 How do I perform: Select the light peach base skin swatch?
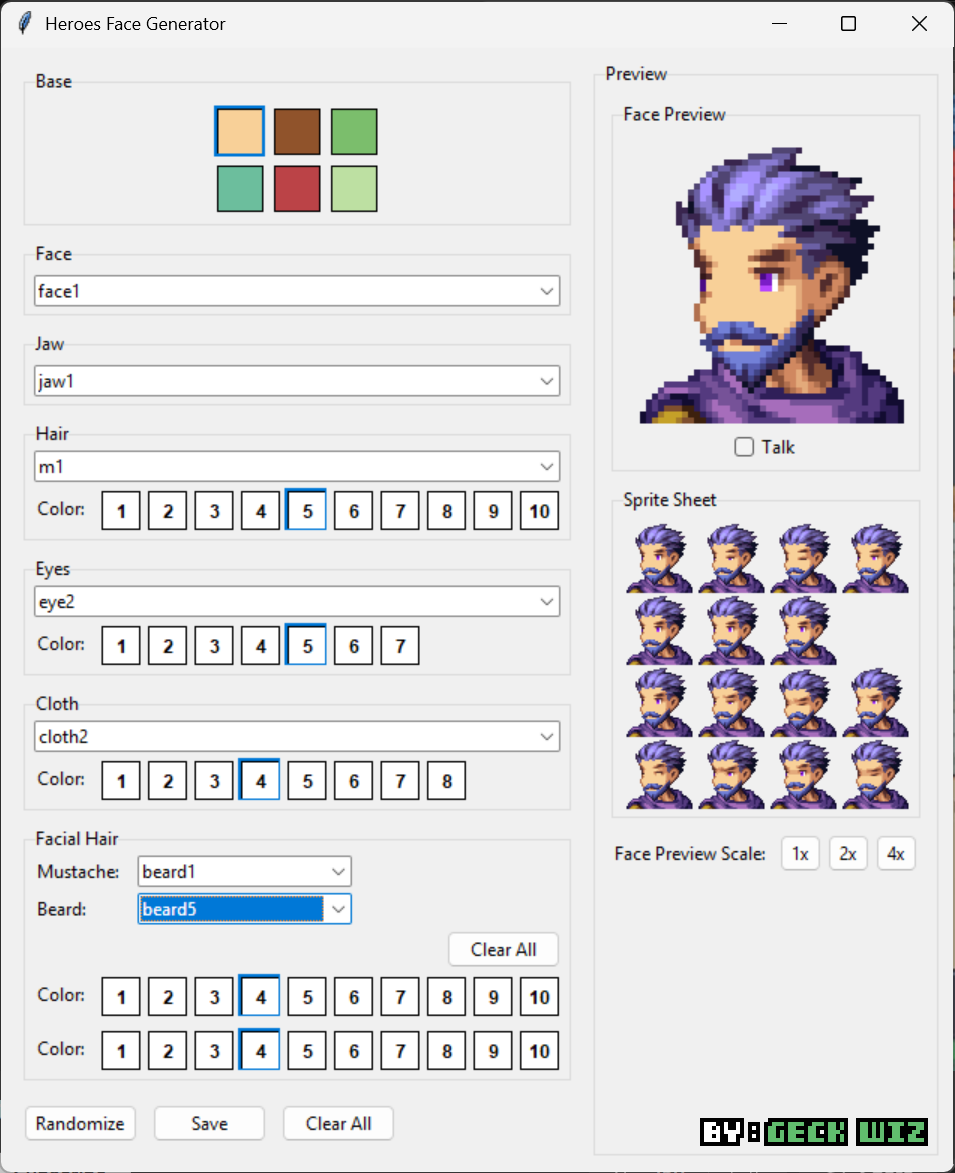[239, 131]
